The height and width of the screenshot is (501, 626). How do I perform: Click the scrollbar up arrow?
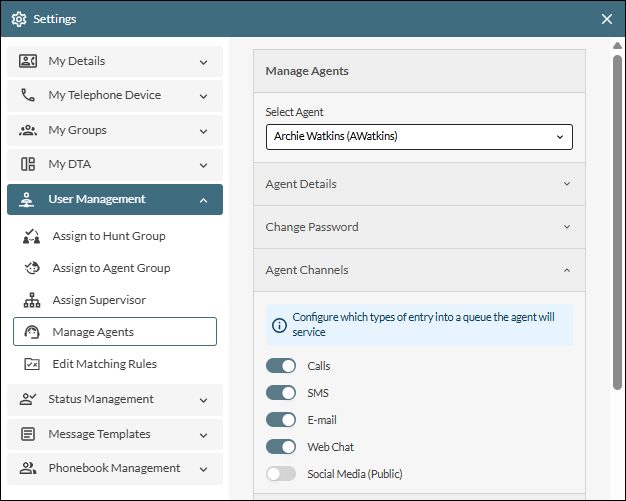click(617, 46)
